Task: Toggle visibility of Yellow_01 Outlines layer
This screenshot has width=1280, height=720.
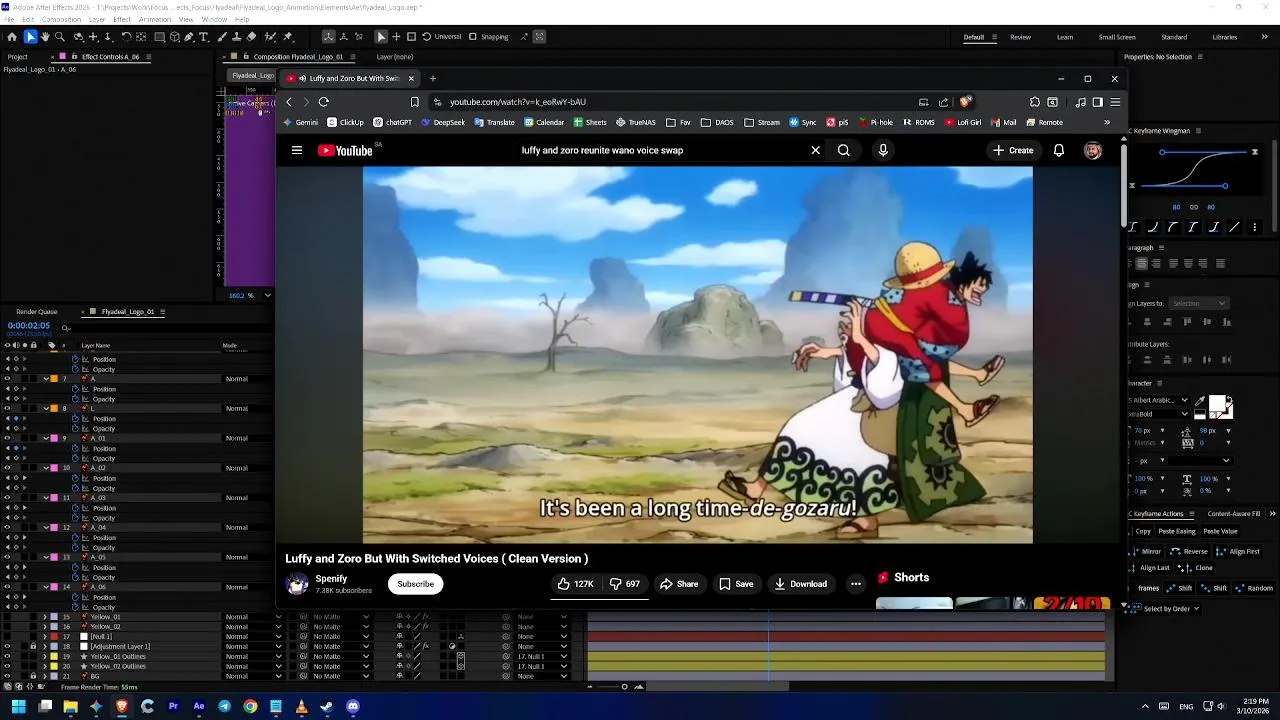Action: pos(7,656)
